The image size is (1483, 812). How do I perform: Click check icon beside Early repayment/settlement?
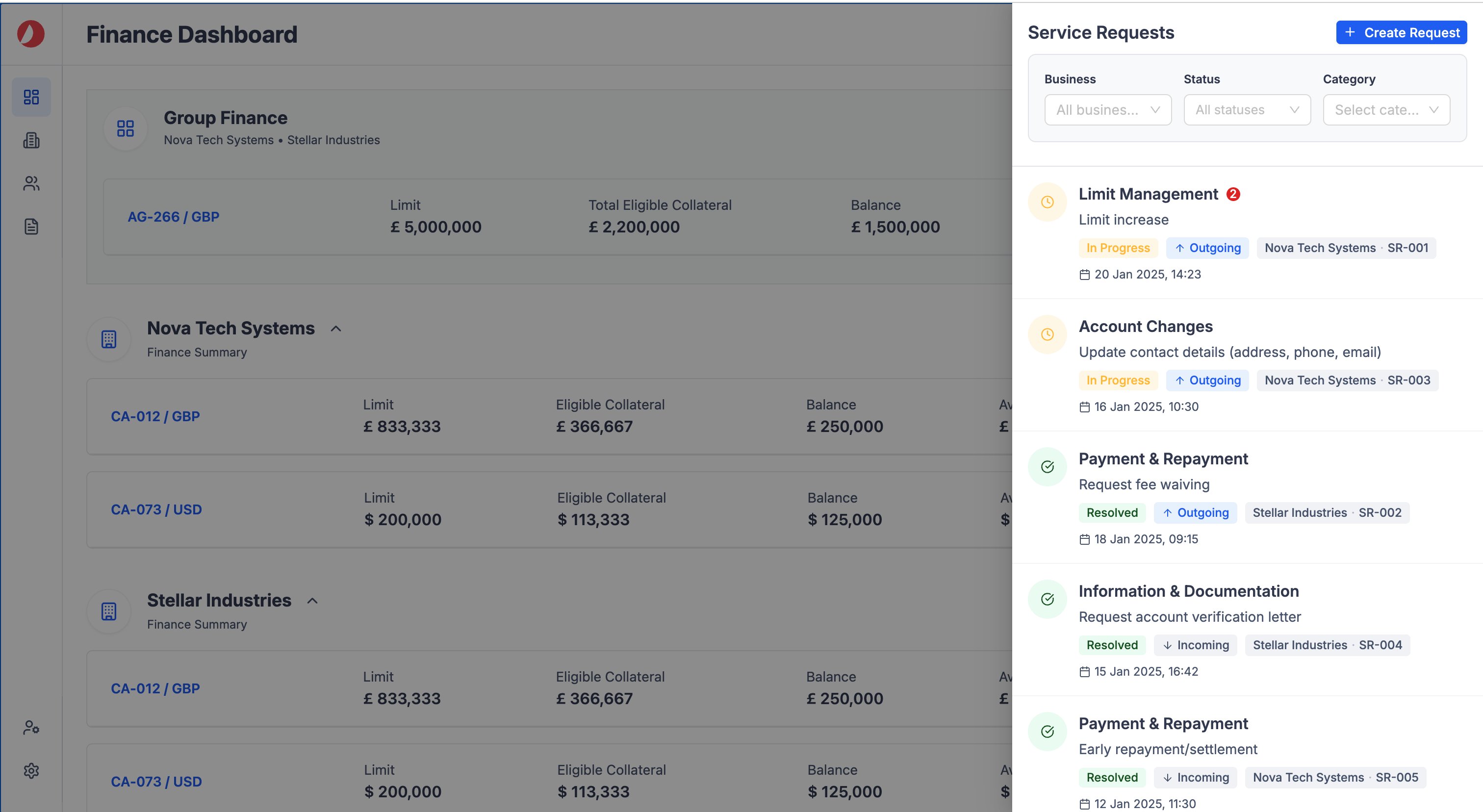1047,732
